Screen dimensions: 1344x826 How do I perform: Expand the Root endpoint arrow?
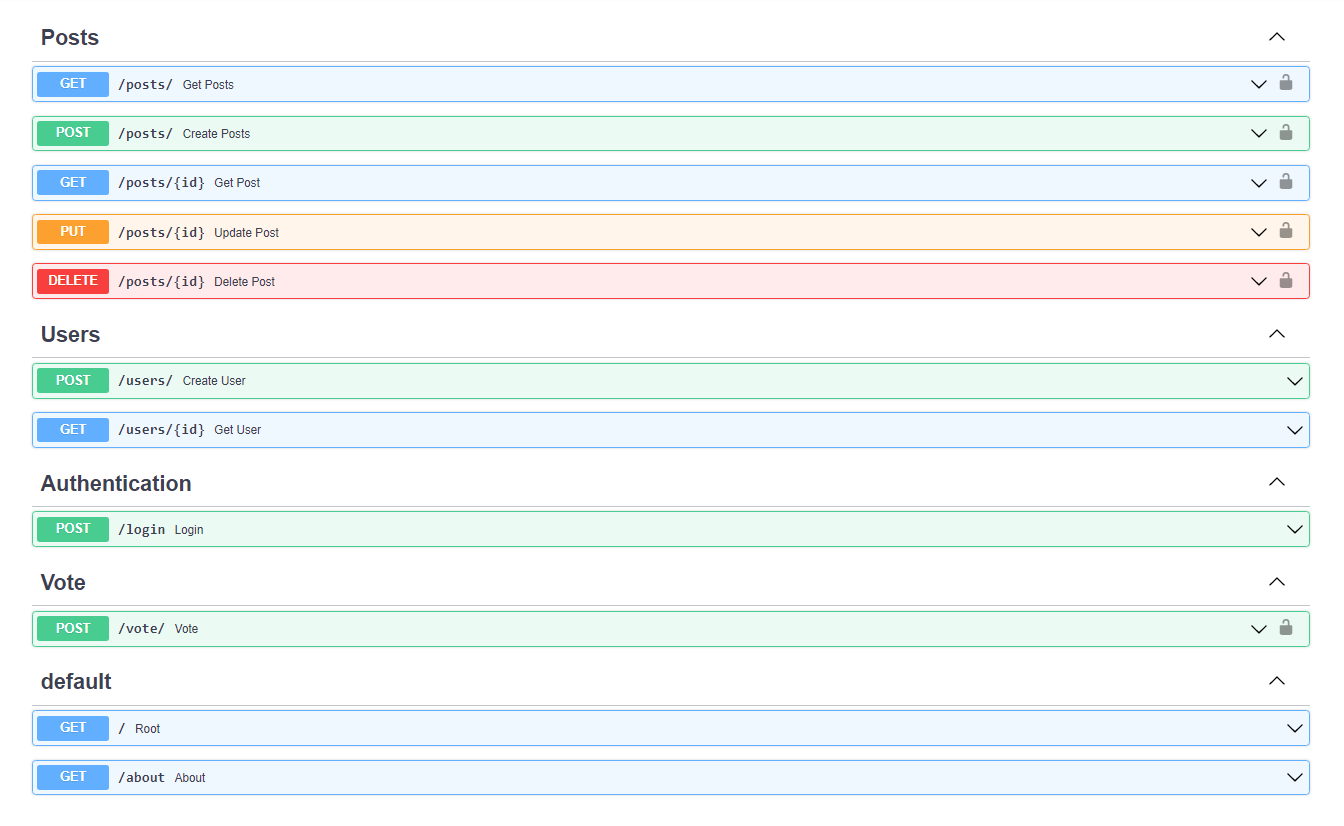pos(1295,728)
